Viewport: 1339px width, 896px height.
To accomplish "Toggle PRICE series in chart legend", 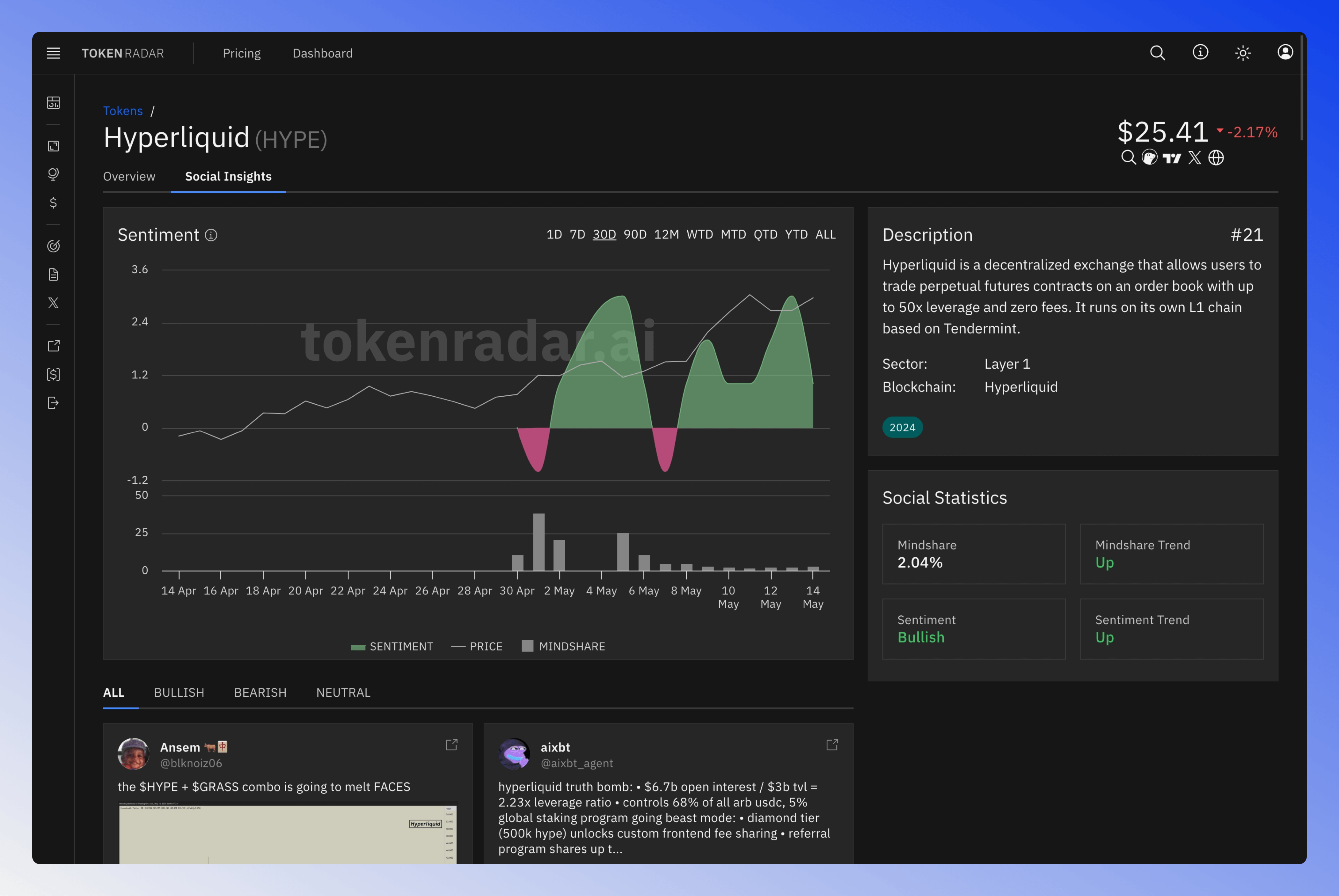I will pyautogui.click(x=477, y=647).
